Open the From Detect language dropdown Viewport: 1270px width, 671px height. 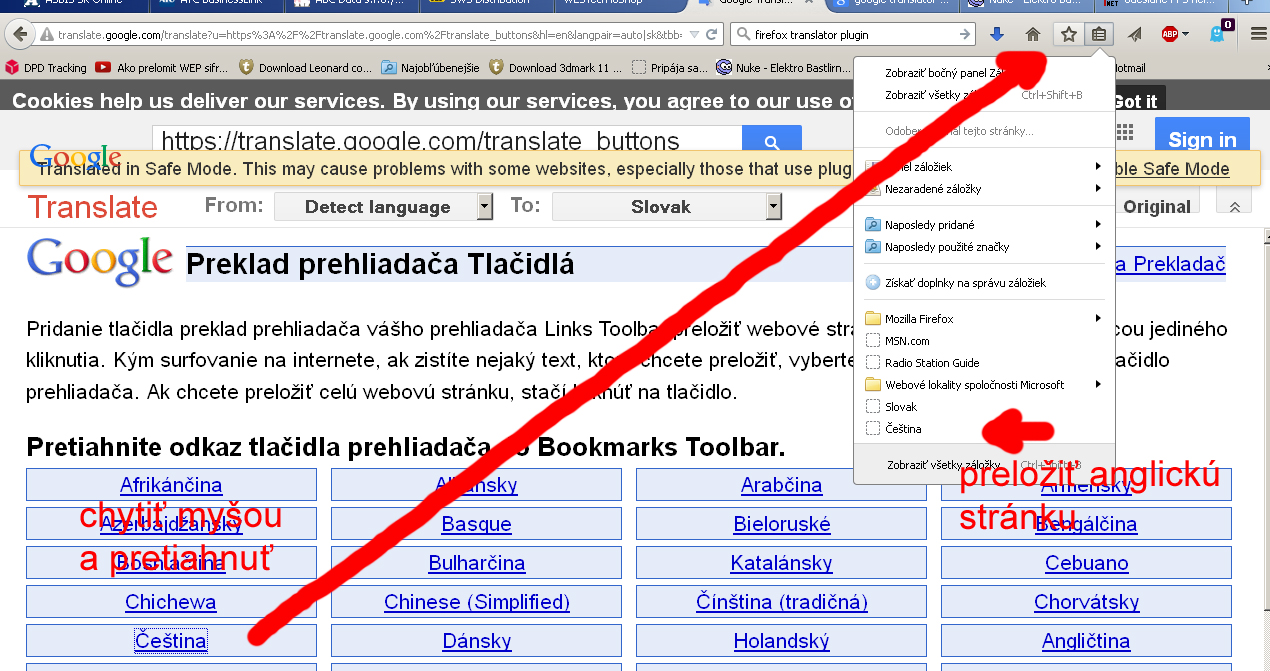[x=384, y=207]
